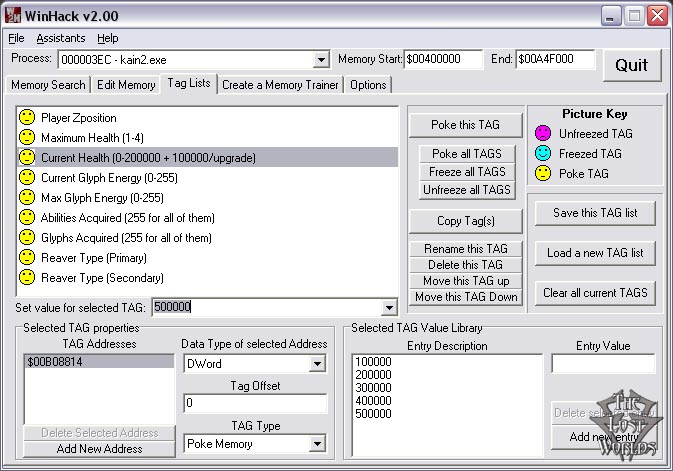This screenshot has height=471, width=673.
Task: Select the Reaver Type (Primary) tag
Action: pos(208,258)
